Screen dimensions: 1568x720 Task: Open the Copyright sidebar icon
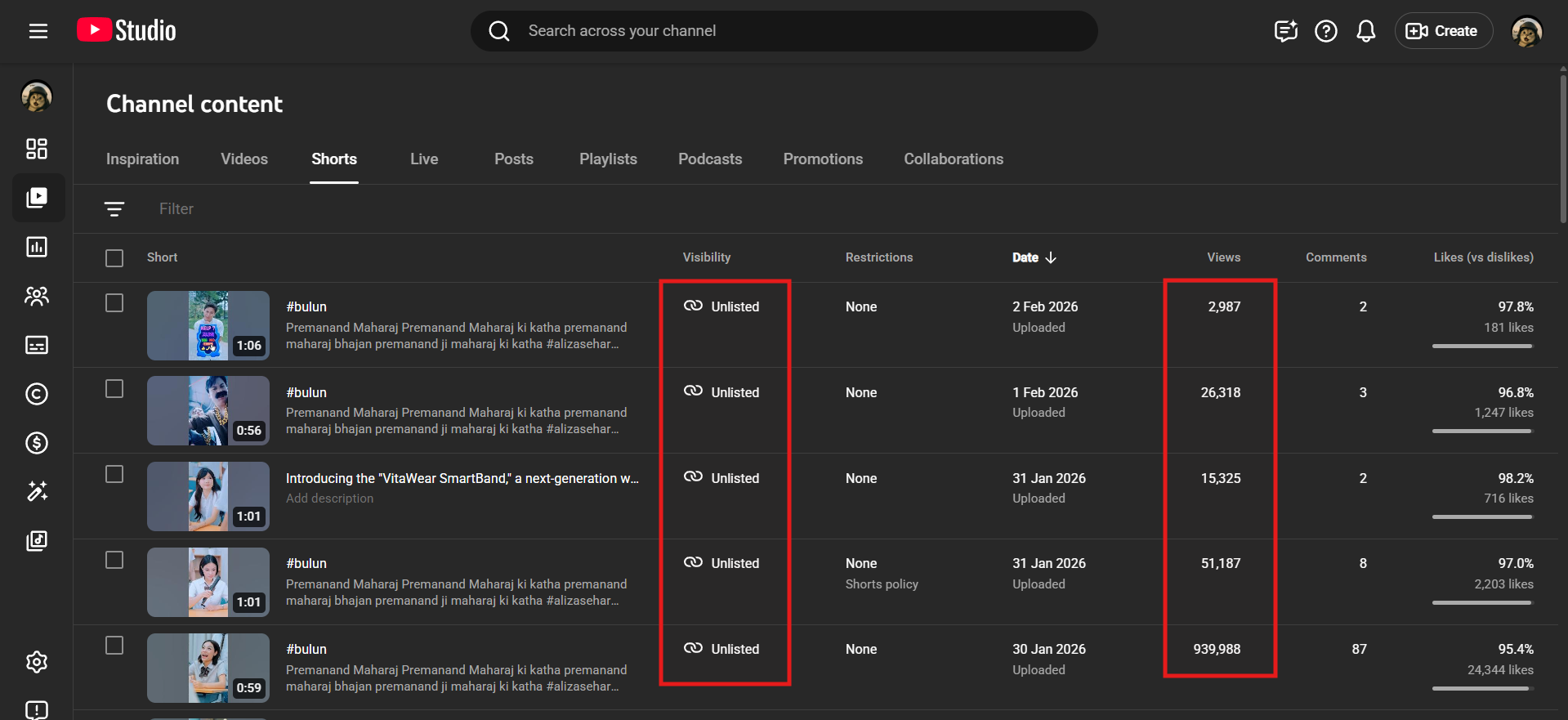pyautogui.click(x=37, y=394)
